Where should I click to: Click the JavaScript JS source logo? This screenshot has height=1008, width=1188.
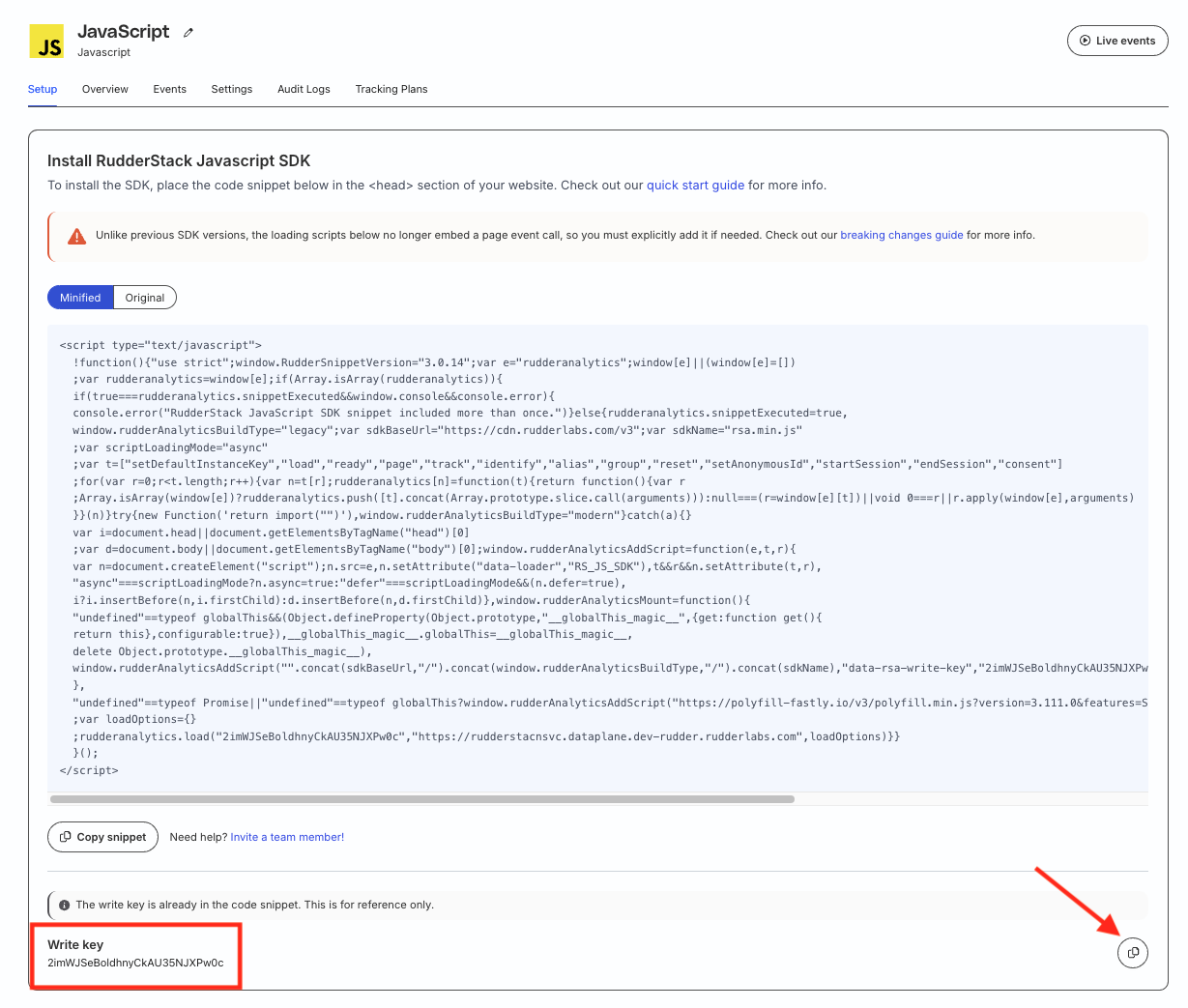pos(46,42)
